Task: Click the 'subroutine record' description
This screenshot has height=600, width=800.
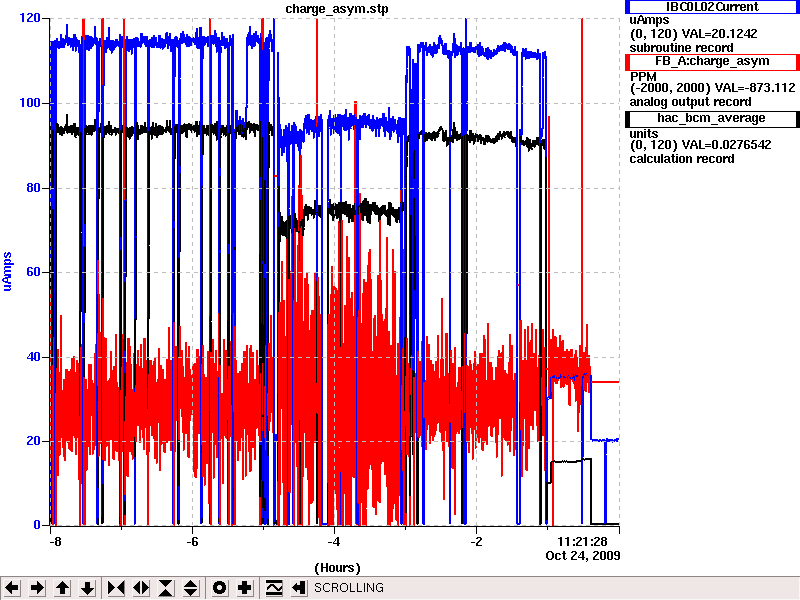Action: tap(681, 48)
